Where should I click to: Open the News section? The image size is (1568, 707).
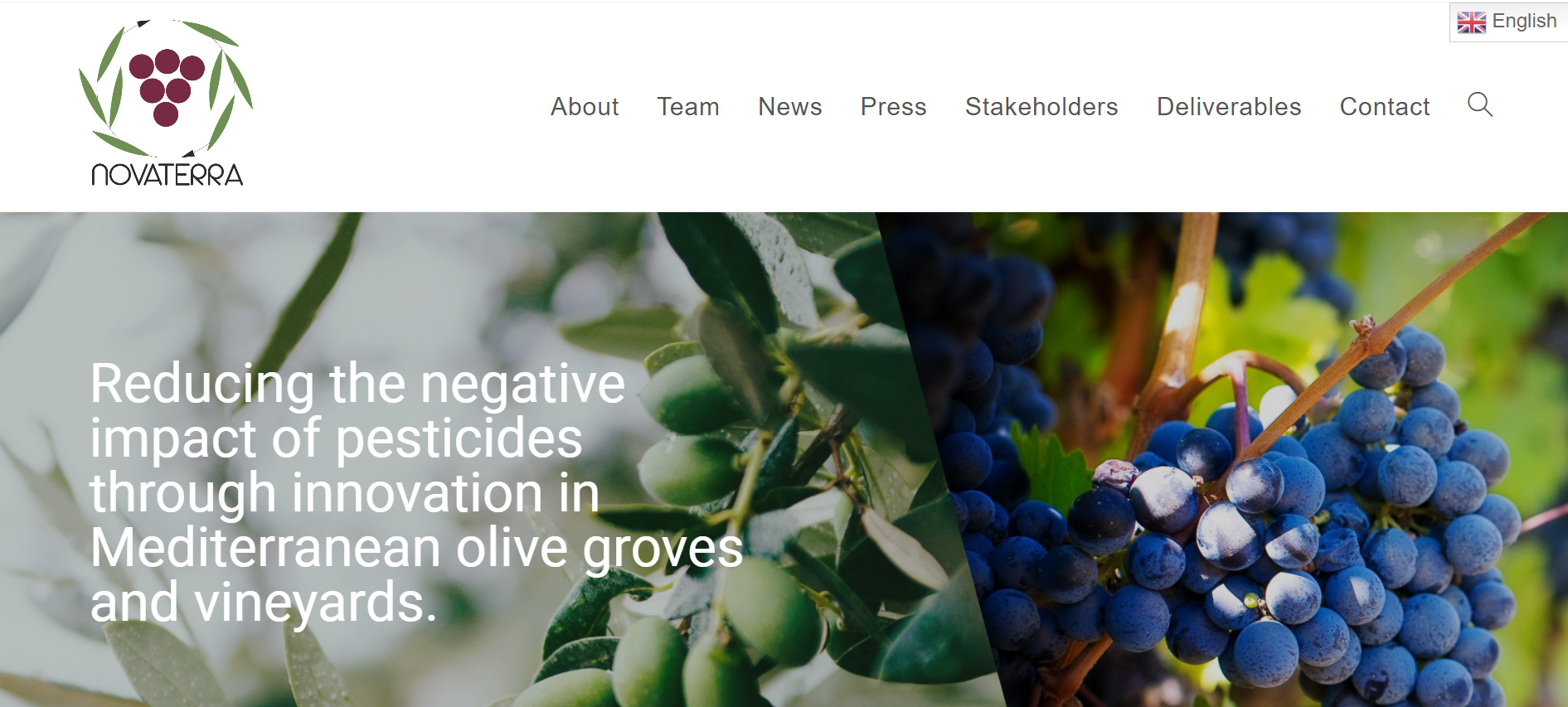789,106
